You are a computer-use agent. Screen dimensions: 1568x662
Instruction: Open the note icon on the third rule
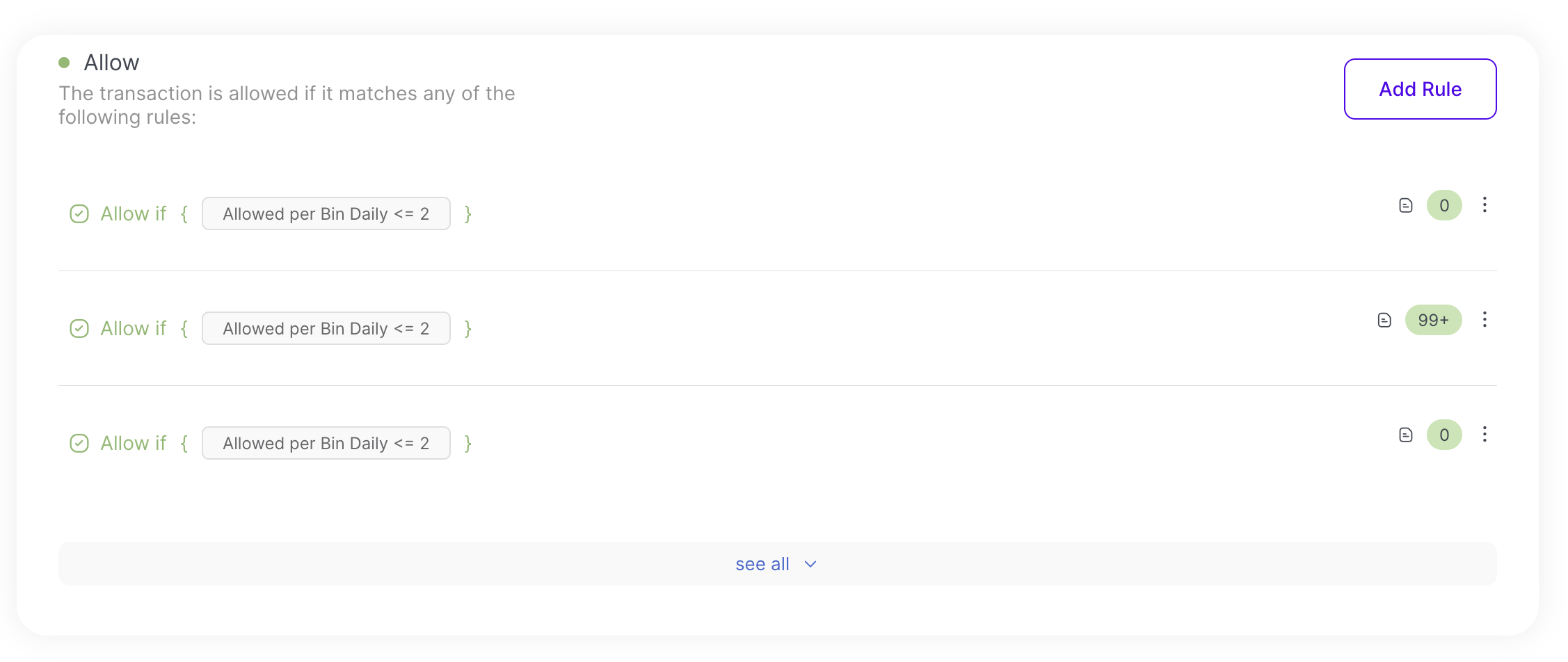pos(1405,435)
